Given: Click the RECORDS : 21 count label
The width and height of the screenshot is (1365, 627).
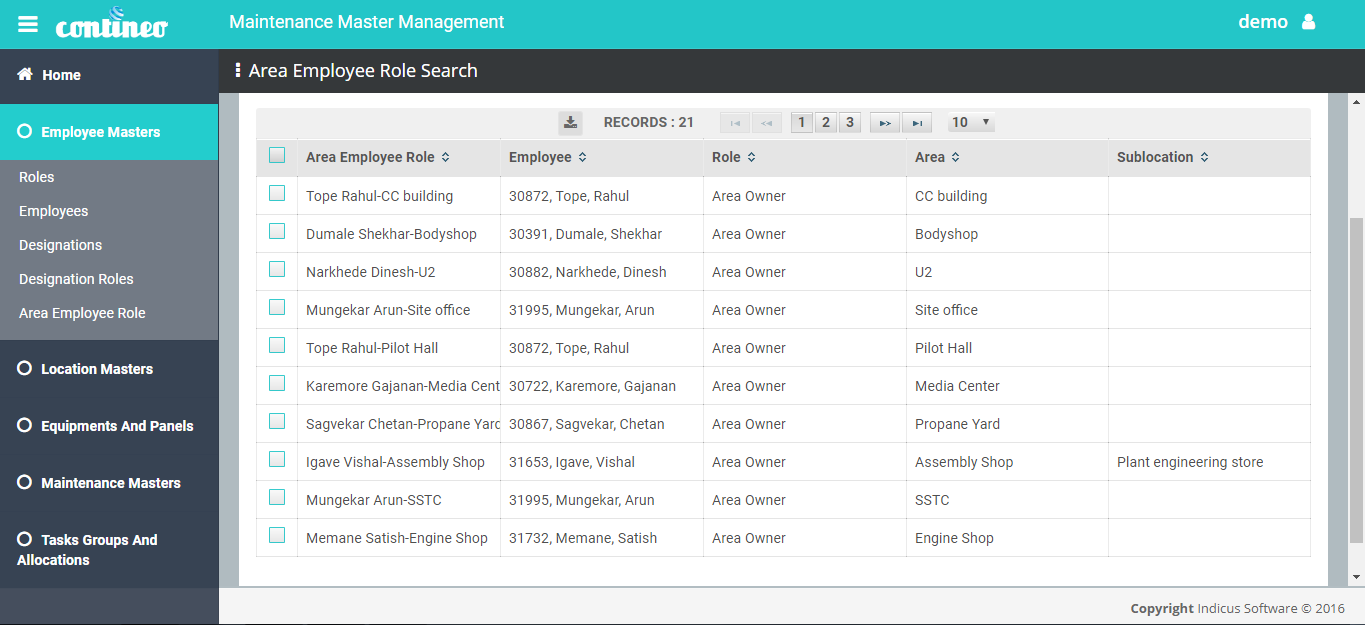Looking at the screenshot, I should [x=649, y=122].
